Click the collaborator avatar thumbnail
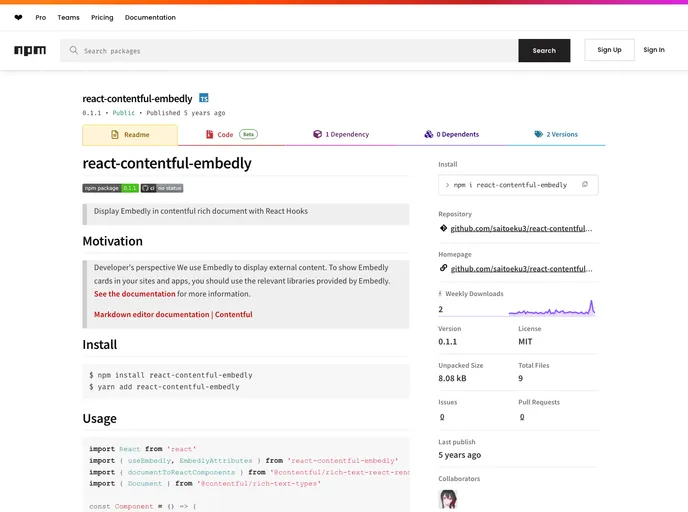Viewport: 688px width, 512px height. click(x=448, y=499)
